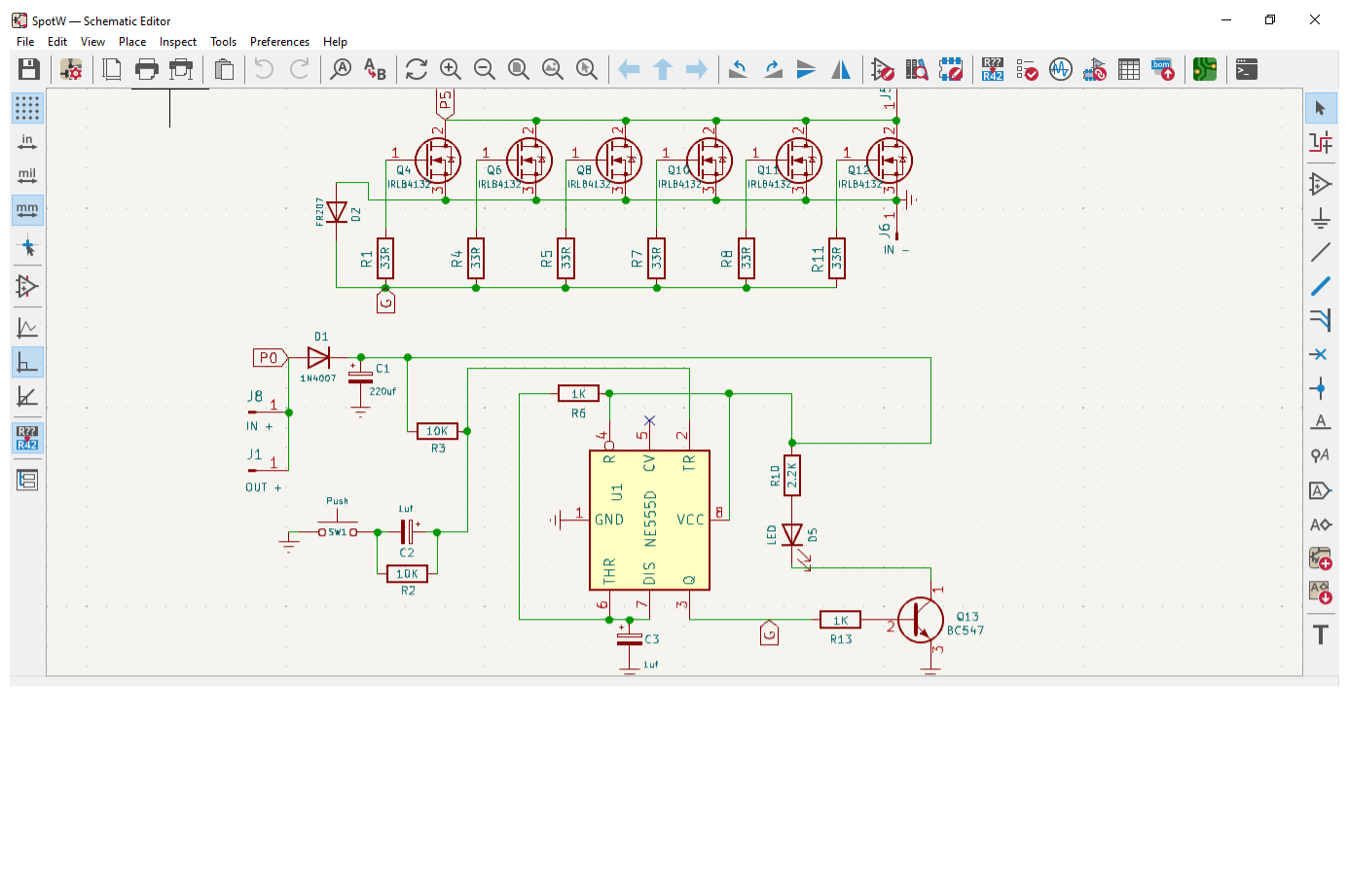The width and height of the screenshot is (1349, 896).
Task: Save the schematic with the floppy disk icon
Action: [x=28, y=69]
